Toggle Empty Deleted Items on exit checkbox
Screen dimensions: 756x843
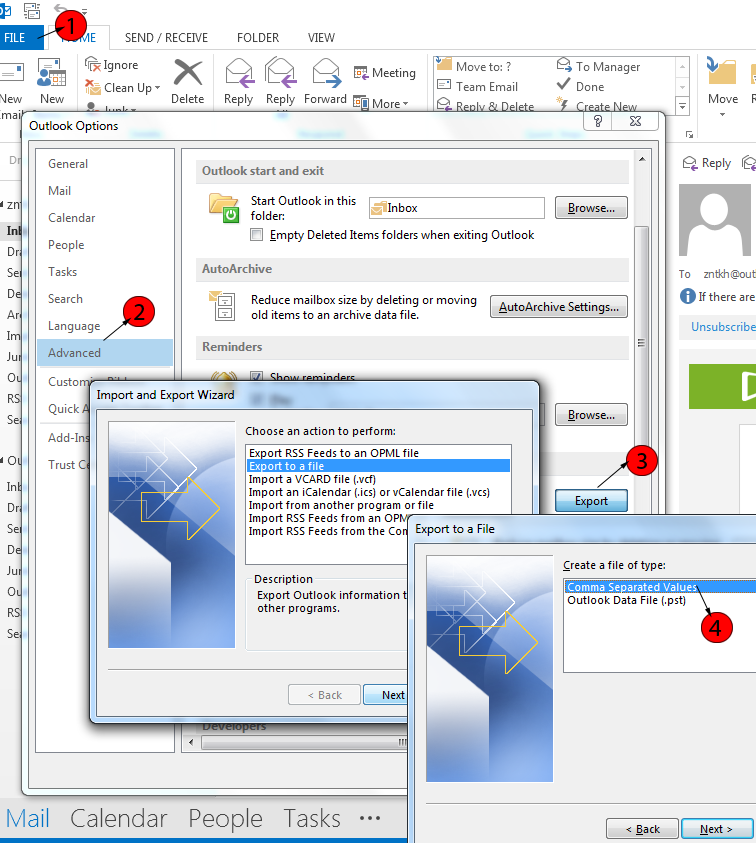tap(257, 235)
